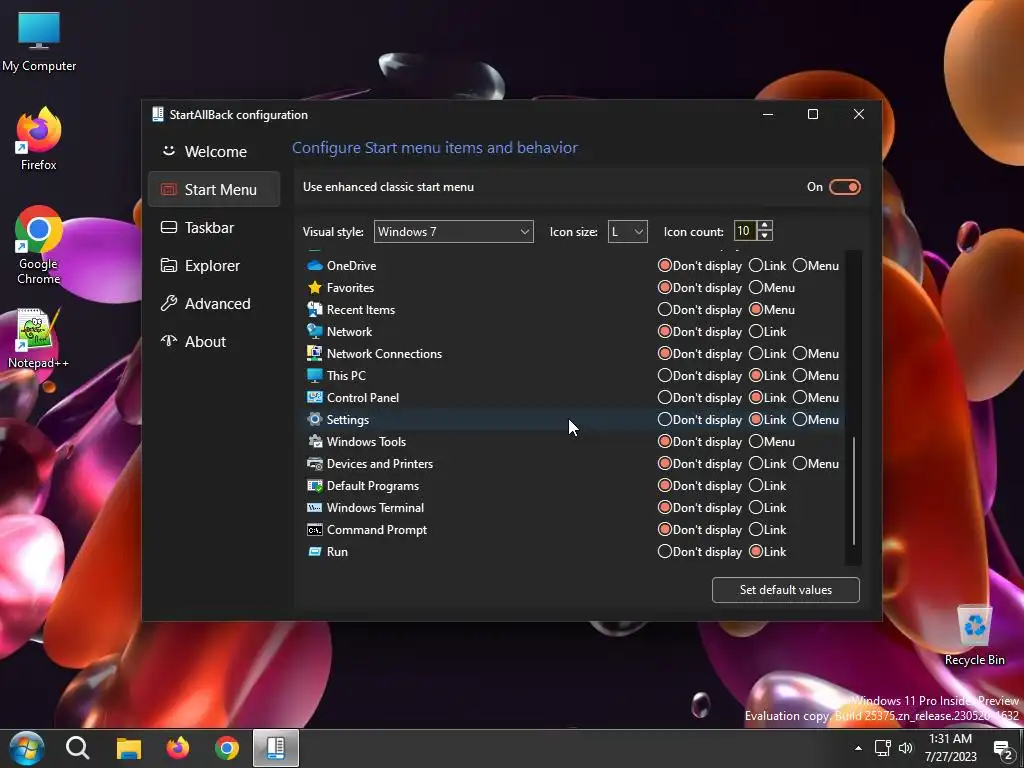
Task: Launch Firefox from the taskbar
Action: click(x=178, y=748)
